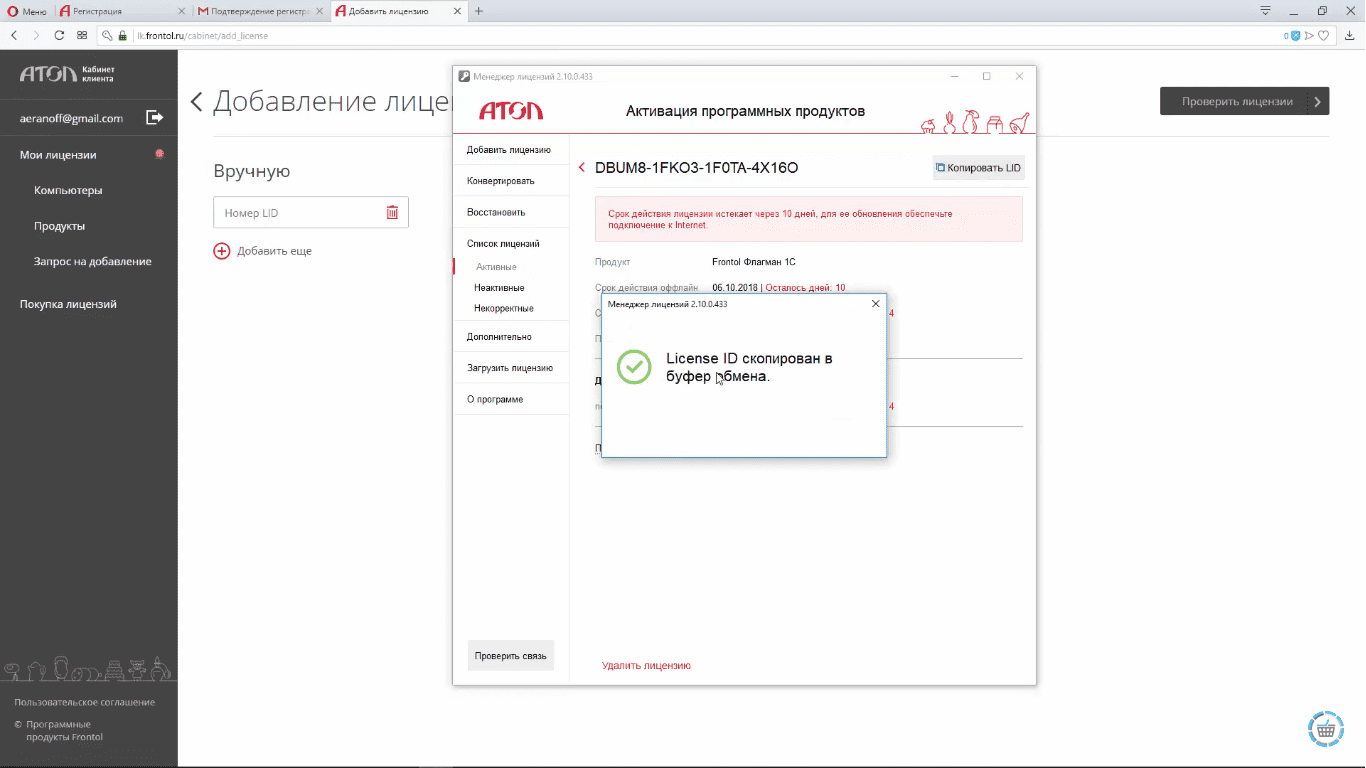Image resolution: width=1366 pixels, height=768 pixels.
Task: Open the Активные license sublist
Action: pyautogui.click(x=496, y=267)
